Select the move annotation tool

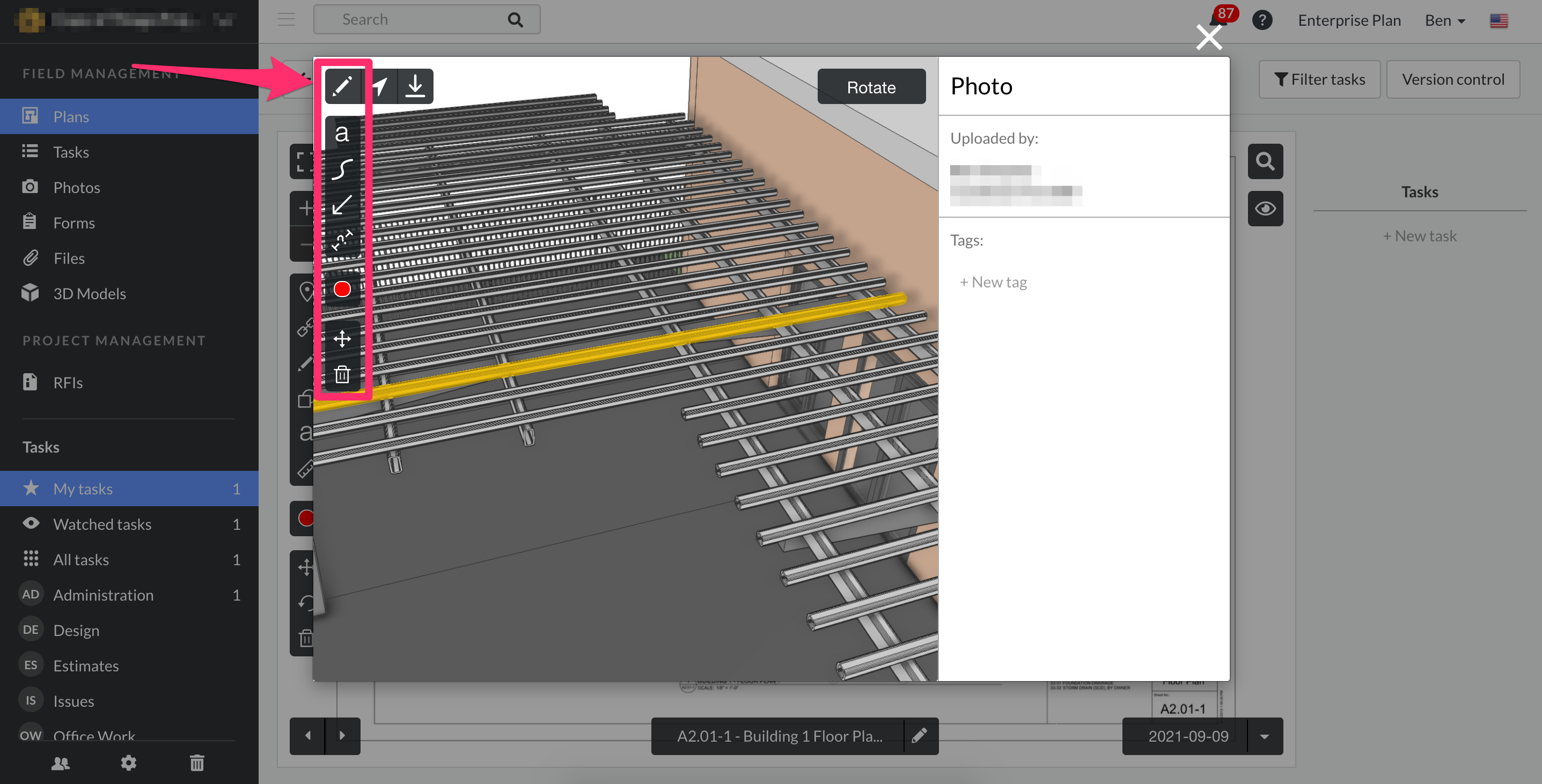click(342, 338)
